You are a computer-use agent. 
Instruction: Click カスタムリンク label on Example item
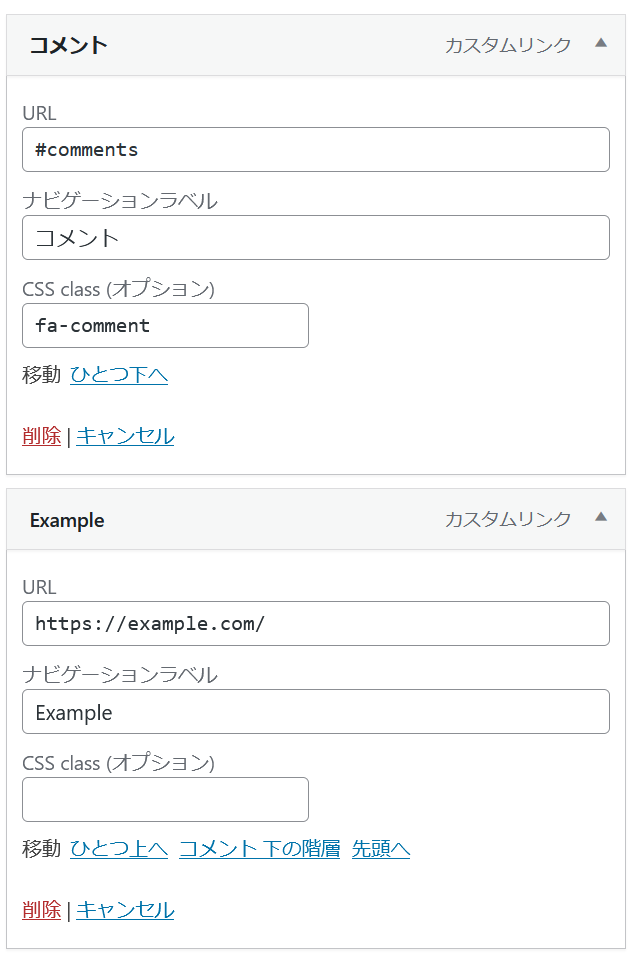point(508,519)
